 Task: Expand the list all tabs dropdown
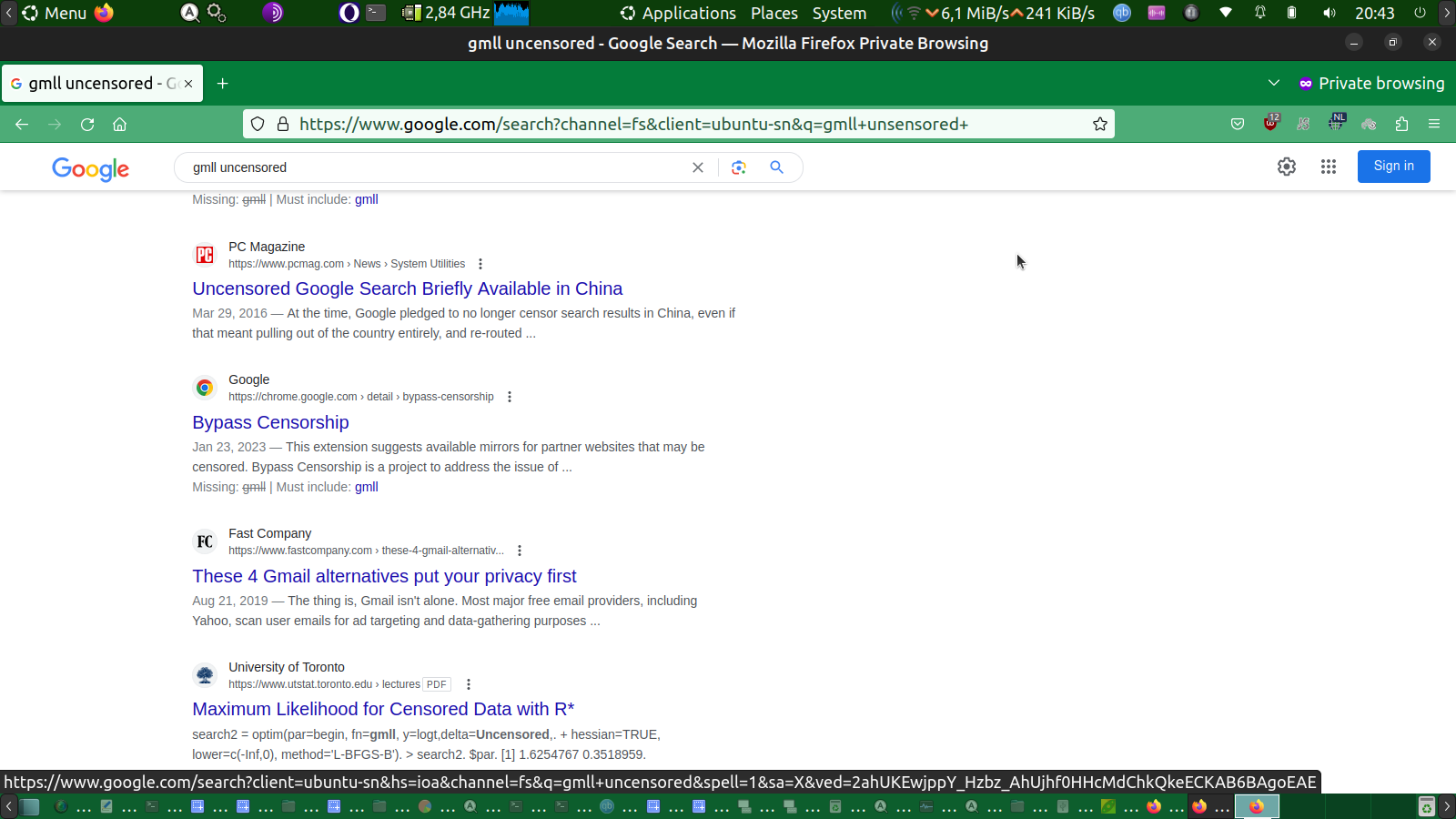[x=1274, y=83]
